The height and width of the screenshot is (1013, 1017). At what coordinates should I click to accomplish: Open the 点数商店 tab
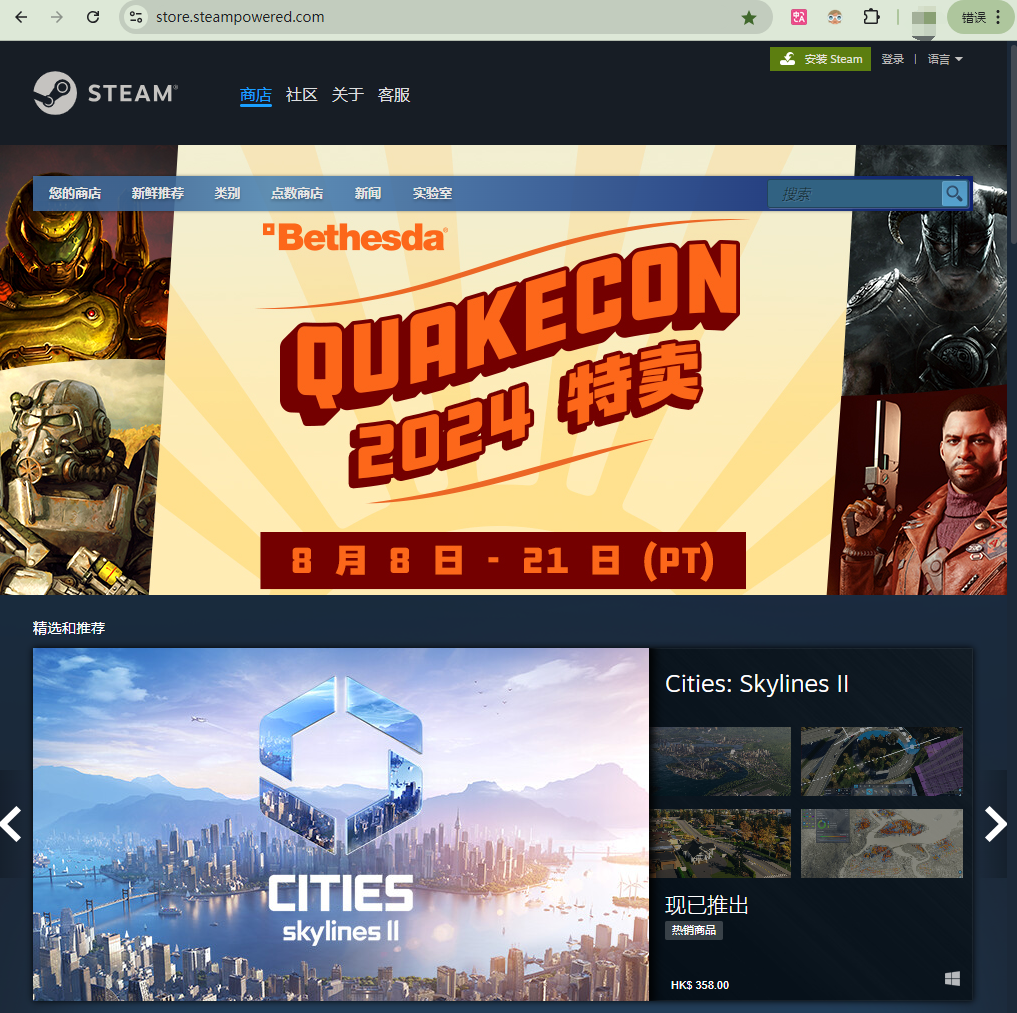point(297,193)
